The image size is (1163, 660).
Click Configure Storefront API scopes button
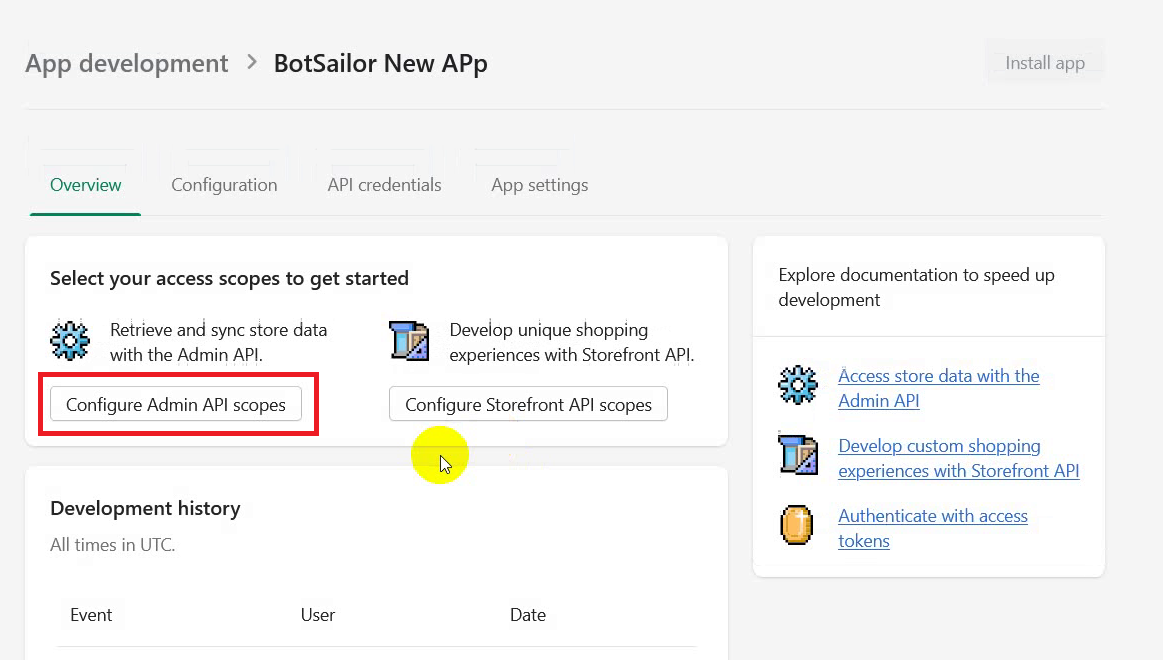[x=528, y=404]
